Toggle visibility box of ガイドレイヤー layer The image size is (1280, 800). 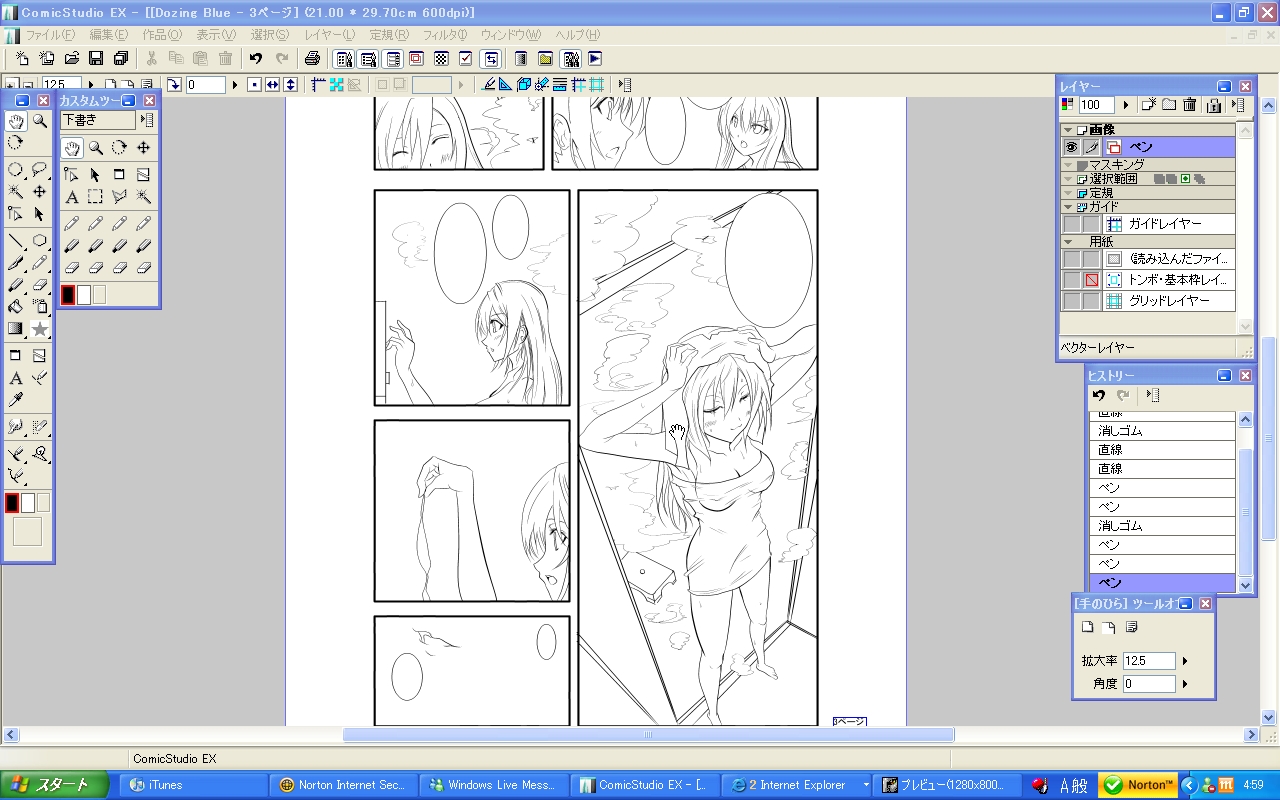click(1071, 225)
